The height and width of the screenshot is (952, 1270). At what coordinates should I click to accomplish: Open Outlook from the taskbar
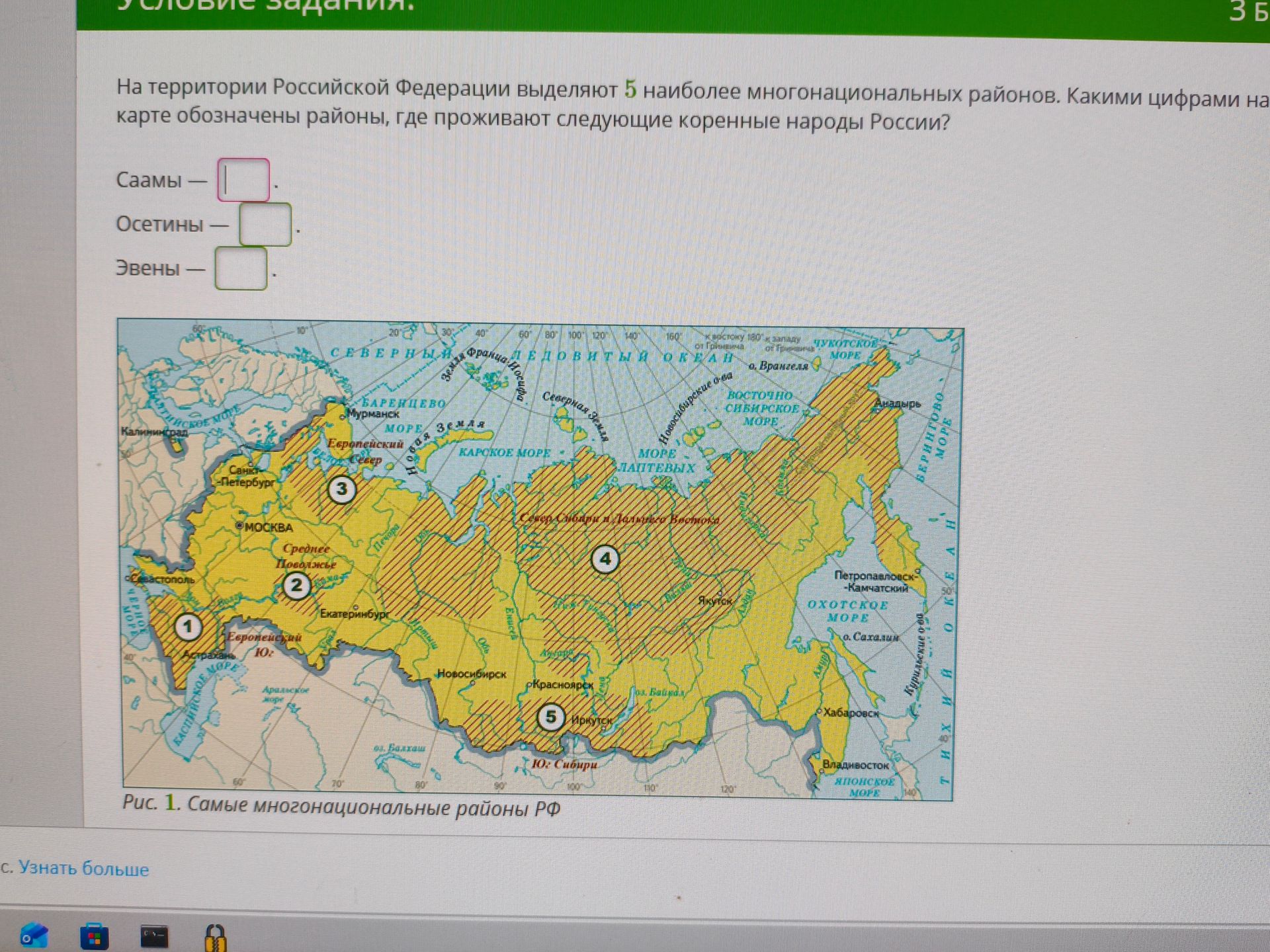(x=34, y=935)
